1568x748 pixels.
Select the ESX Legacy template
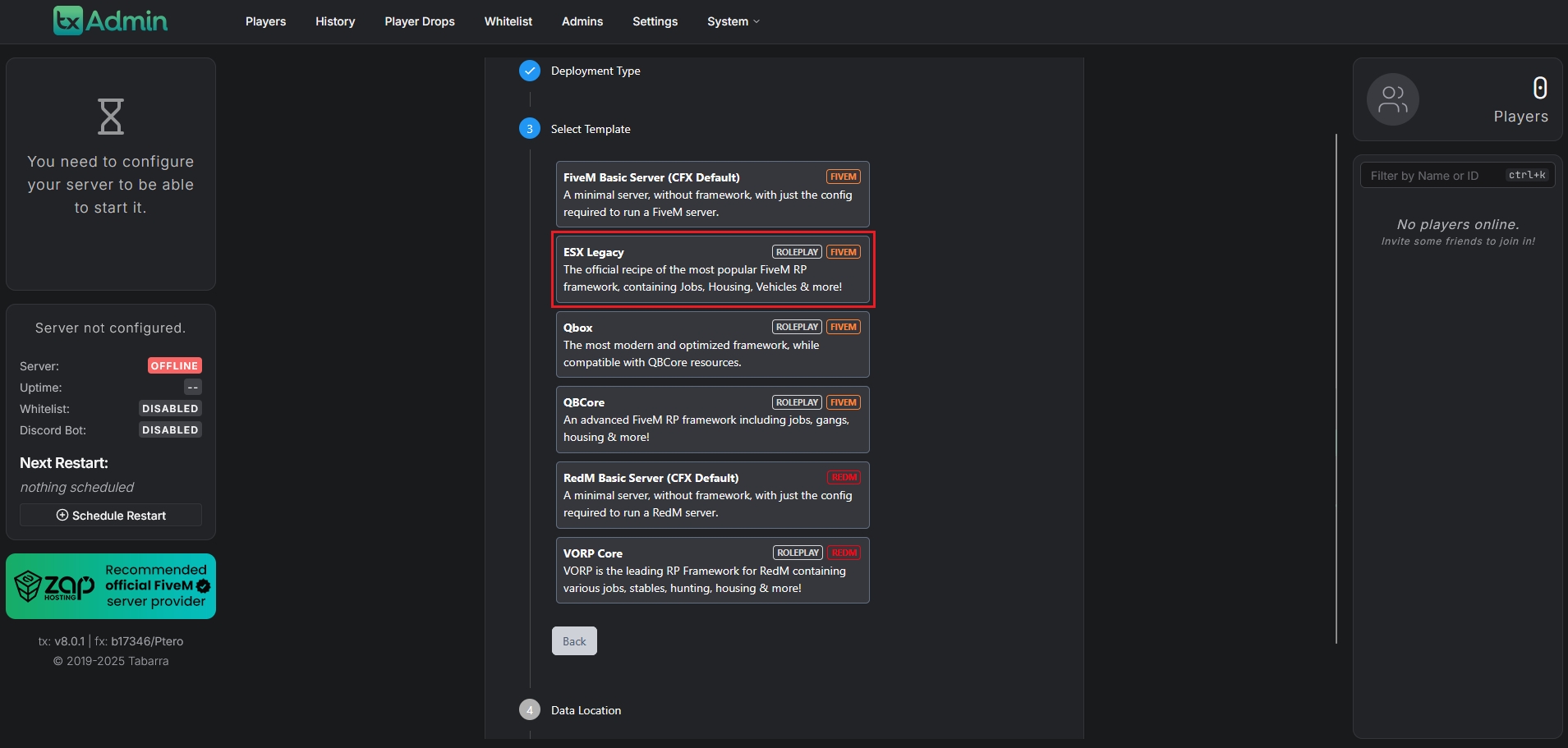click(x=712, y=269)
